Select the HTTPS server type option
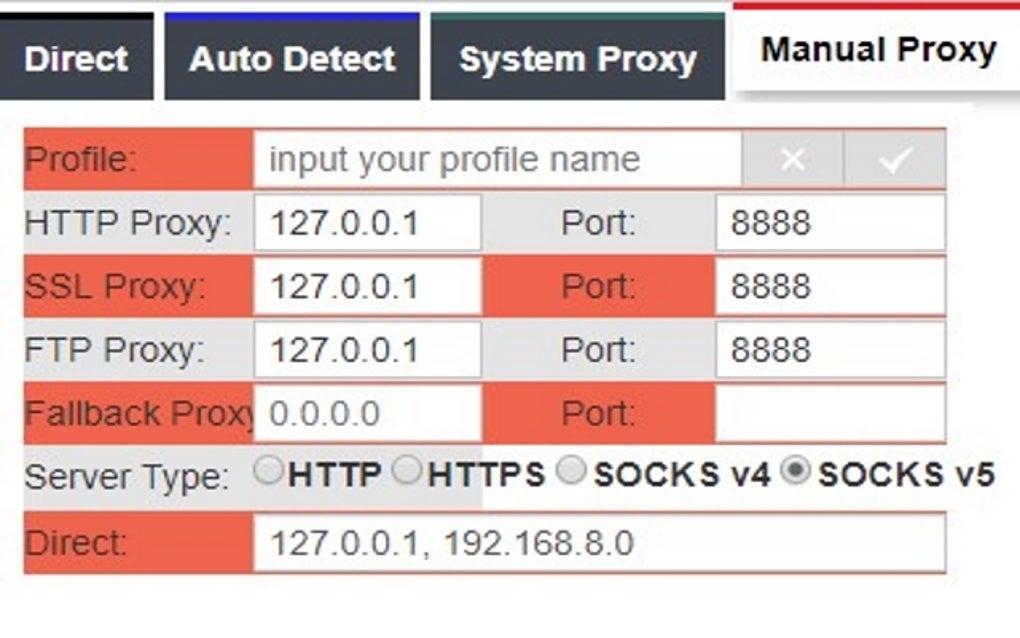The image size is (1020, 638). coord(407,471)
